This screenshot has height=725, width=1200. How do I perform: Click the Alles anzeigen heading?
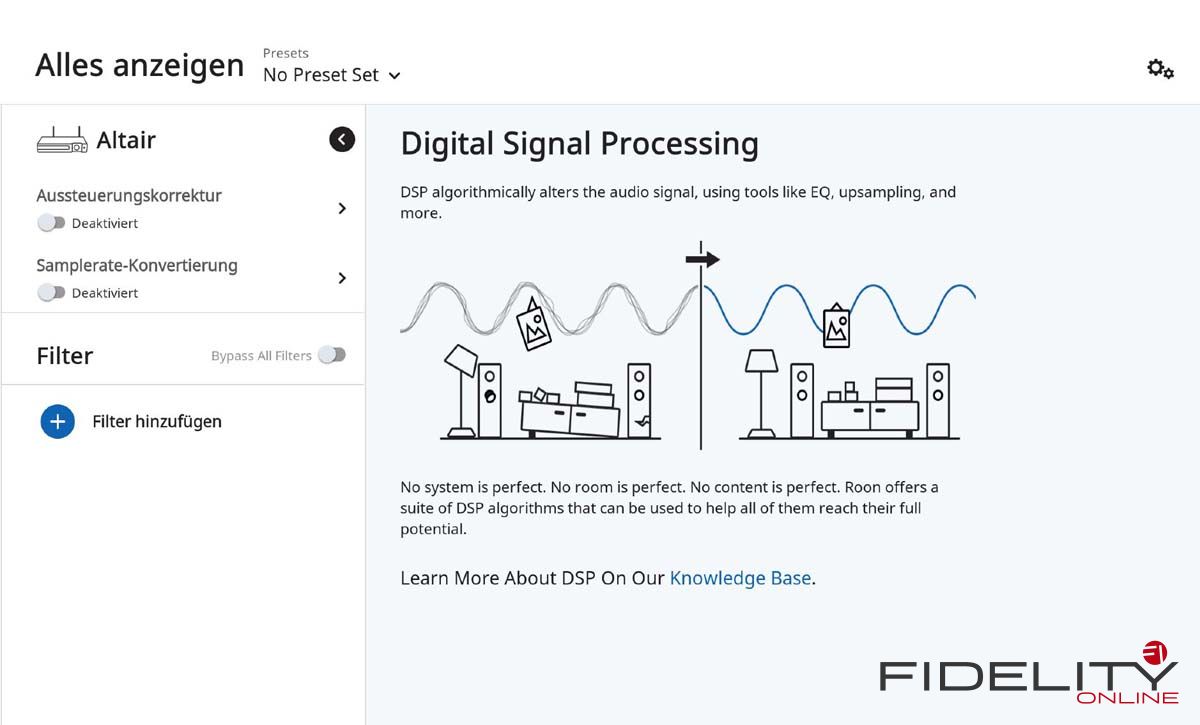coord(140,66)
